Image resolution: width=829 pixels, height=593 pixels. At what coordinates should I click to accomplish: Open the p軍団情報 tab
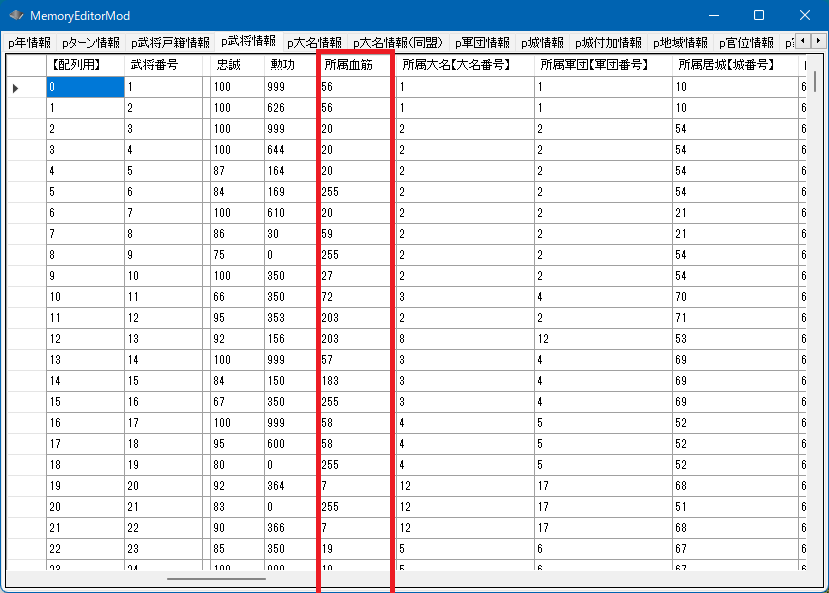click(481, 43)
